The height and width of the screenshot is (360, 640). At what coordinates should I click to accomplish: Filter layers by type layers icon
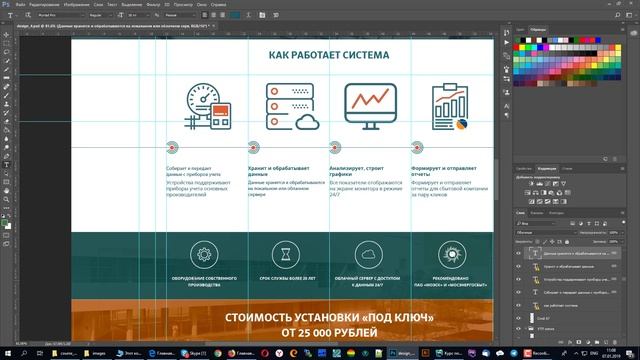point(589,224)
